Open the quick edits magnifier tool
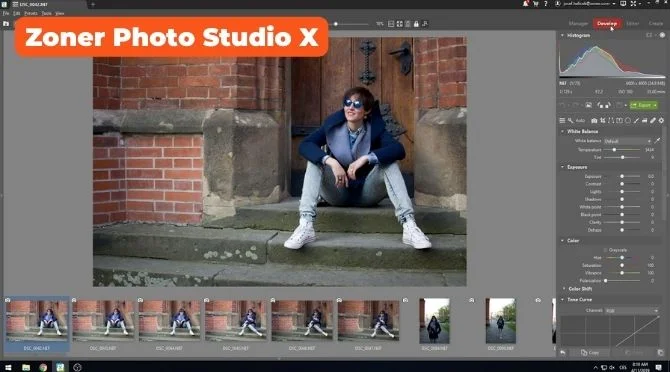Image resolution: width=670 pixels, height=372 pixels. point(570,121)
